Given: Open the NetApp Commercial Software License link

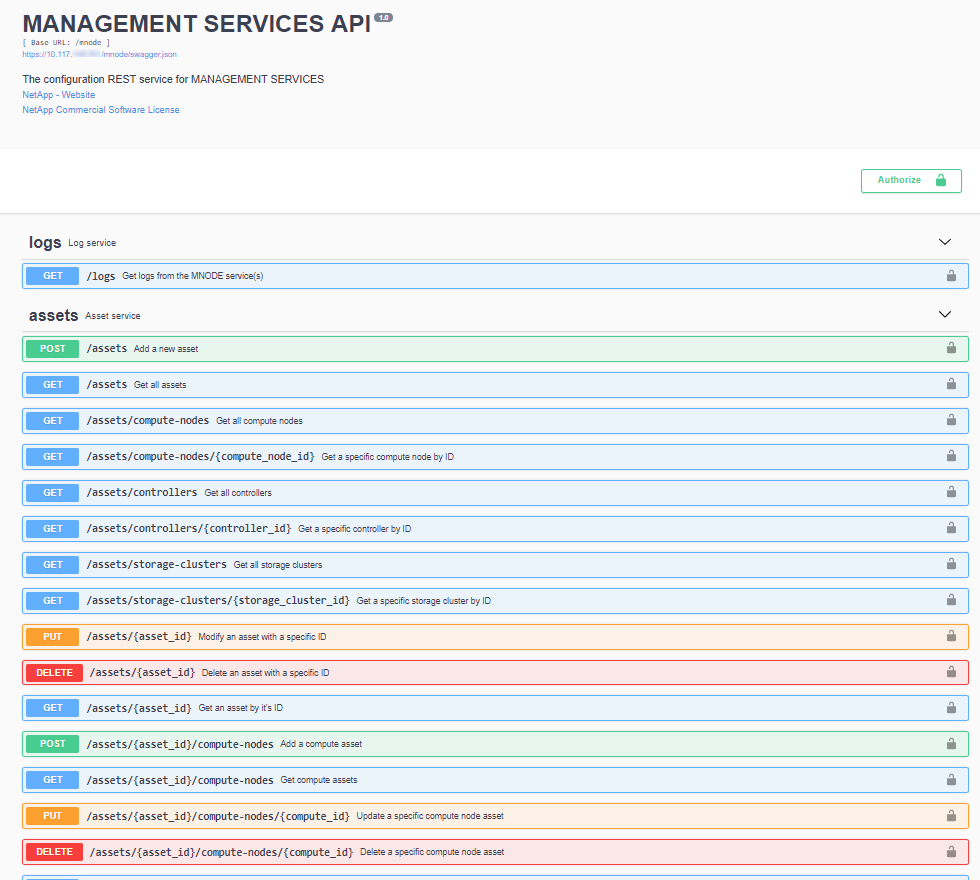Looking at the screenshot, I should (x=101, y=110).
